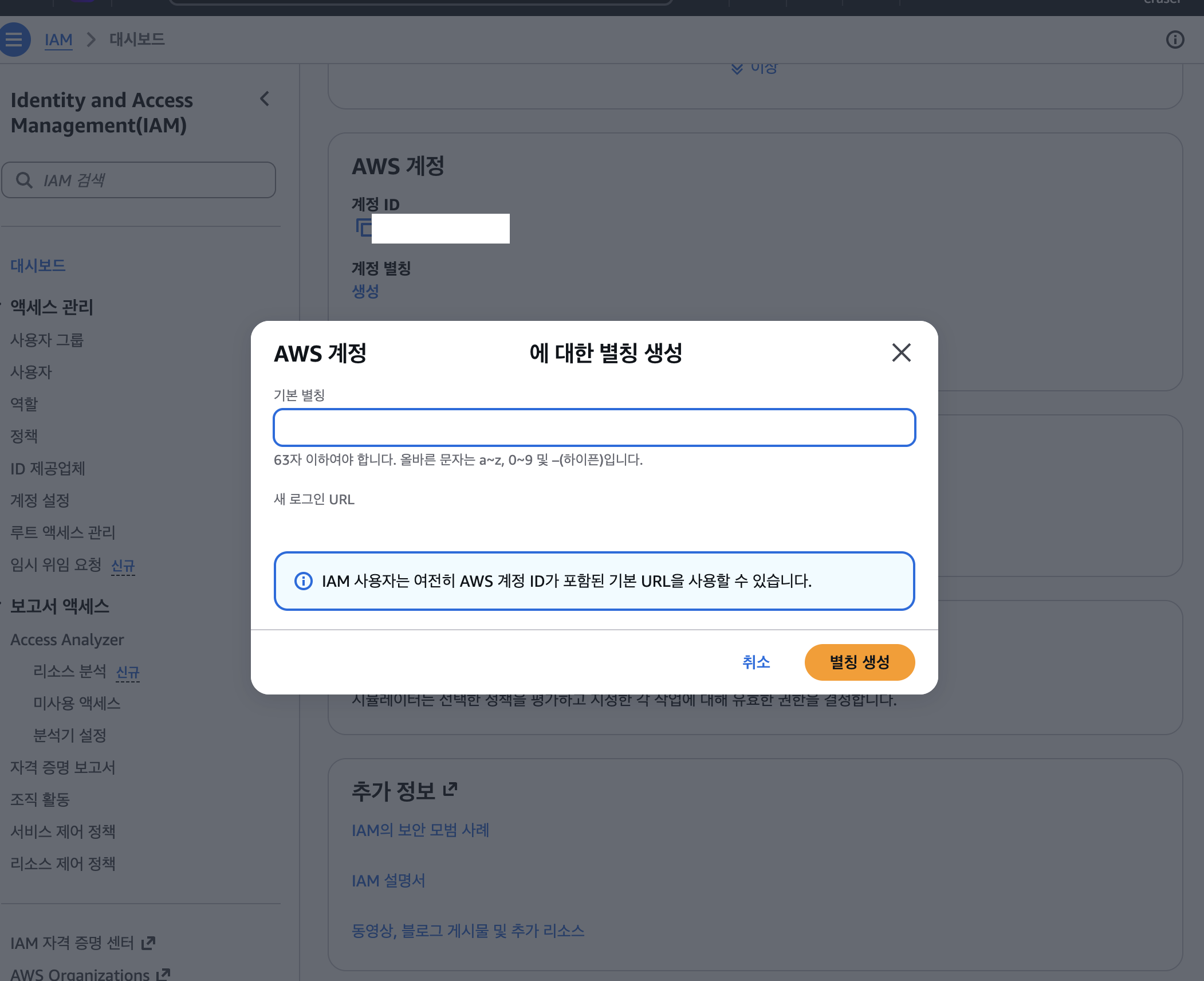Image resolution: width=1204 pixels, height=981 pixels.
Task: Click the 기본 별칭 input field
Action: pyautogui.click(x=595, y=427)
